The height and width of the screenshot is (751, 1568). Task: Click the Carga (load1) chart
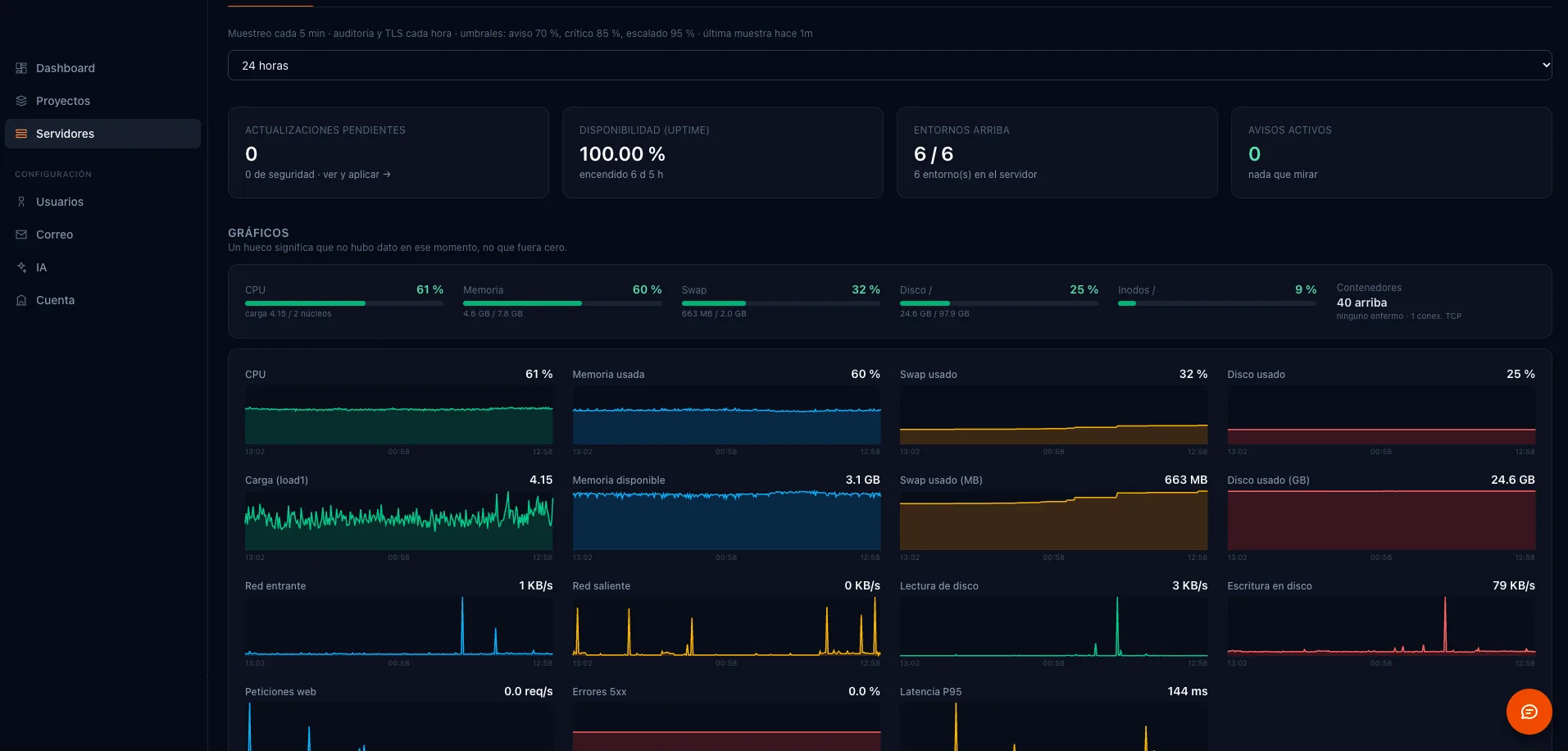pos(398,521)
